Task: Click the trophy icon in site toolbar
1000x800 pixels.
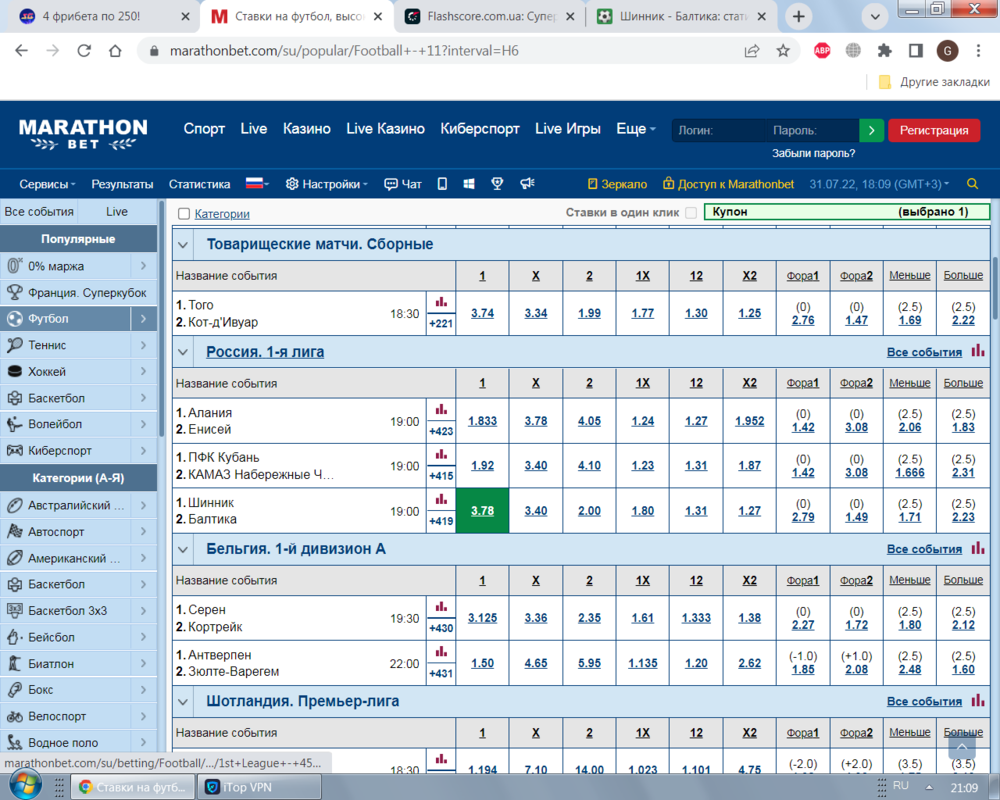Action: coord(497,184)
